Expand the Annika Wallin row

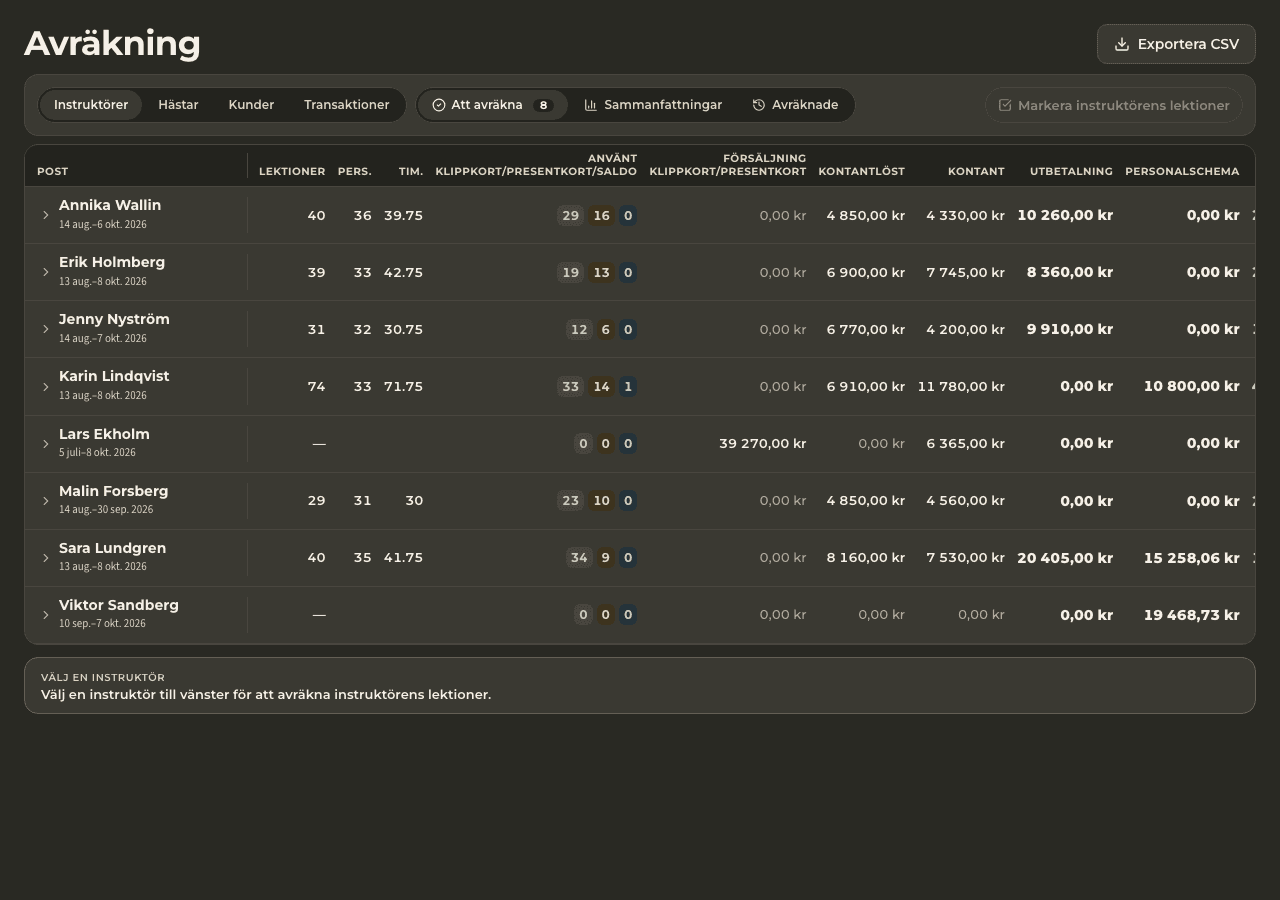(x=45, y=215)
